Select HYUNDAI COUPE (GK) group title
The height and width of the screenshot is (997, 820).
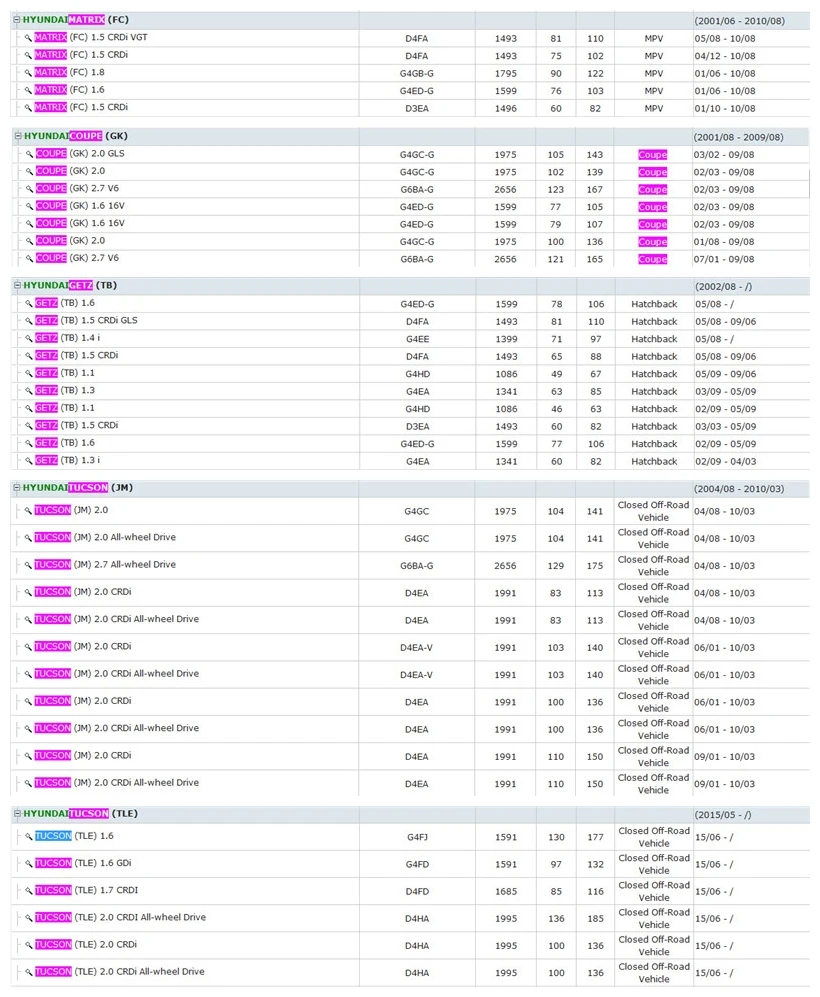tap(76, 135)
